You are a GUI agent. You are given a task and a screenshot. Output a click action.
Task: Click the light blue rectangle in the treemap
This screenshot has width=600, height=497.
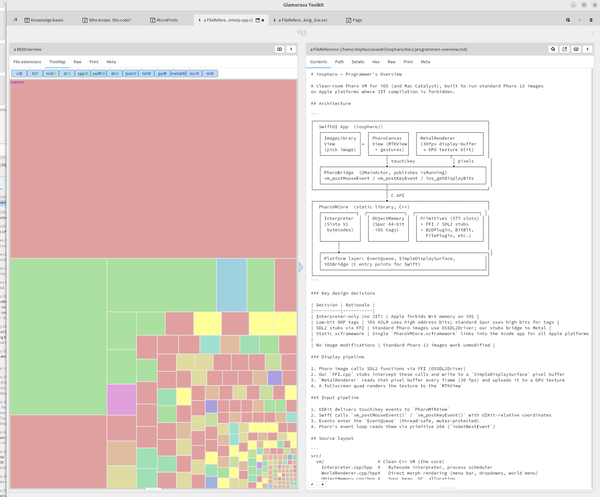point(232,285)
